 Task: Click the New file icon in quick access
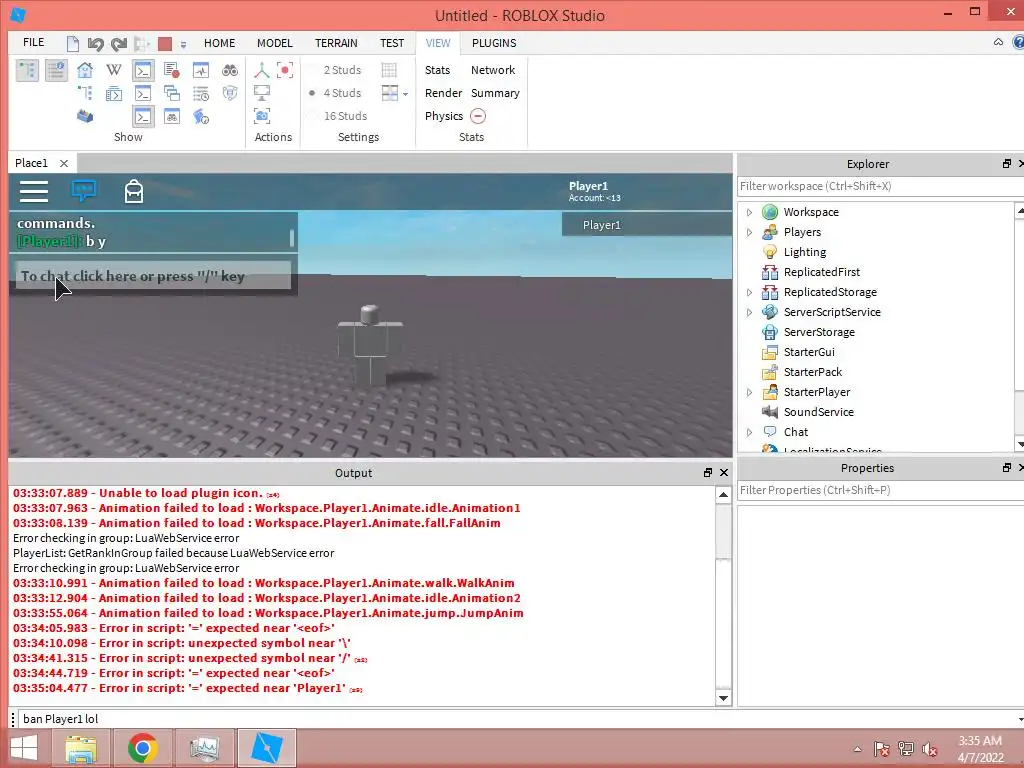[73, 44]
